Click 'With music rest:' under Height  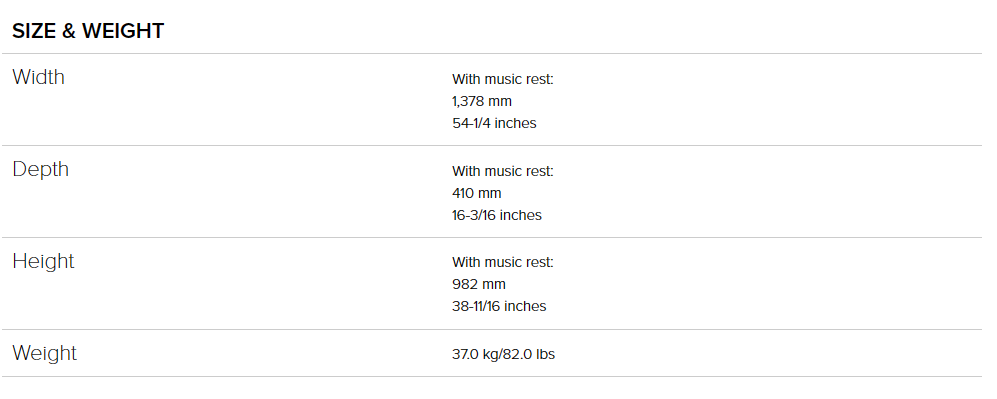click(503, 262)
